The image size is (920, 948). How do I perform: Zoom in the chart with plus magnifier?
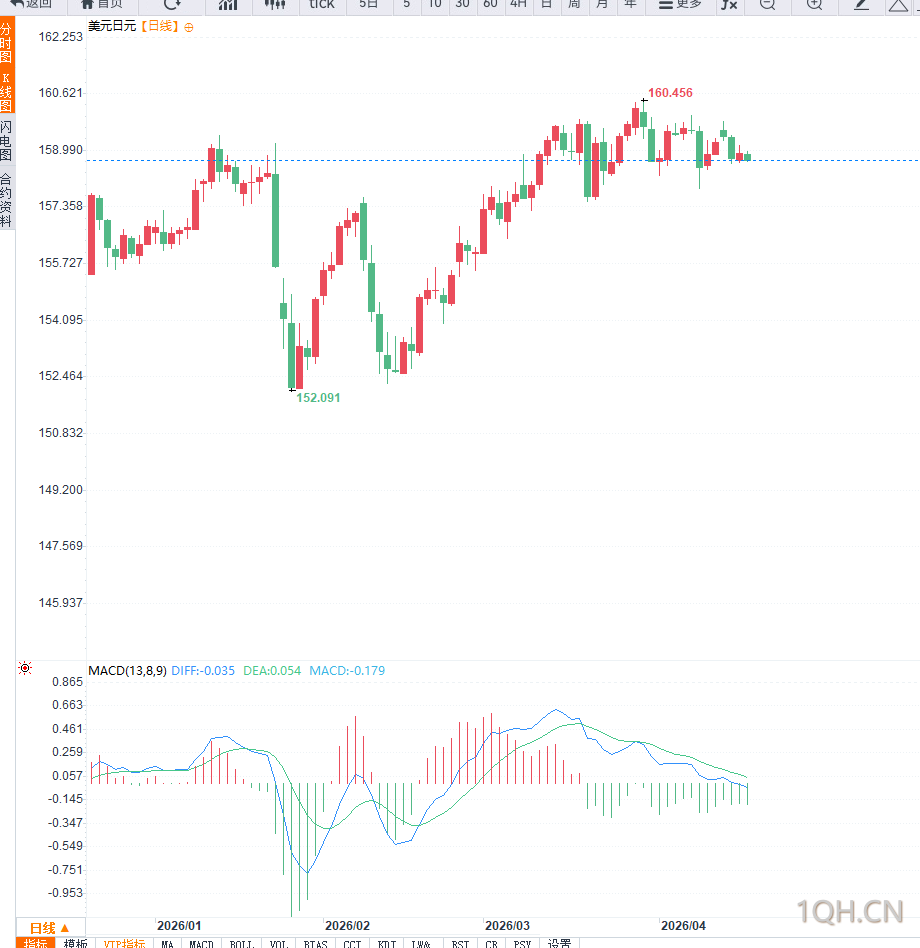click(x=815, y=4)
